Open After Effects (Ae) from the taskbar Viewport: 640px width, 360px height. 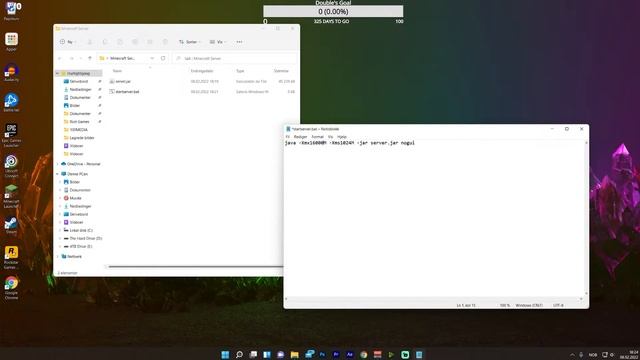coord(350,354)
